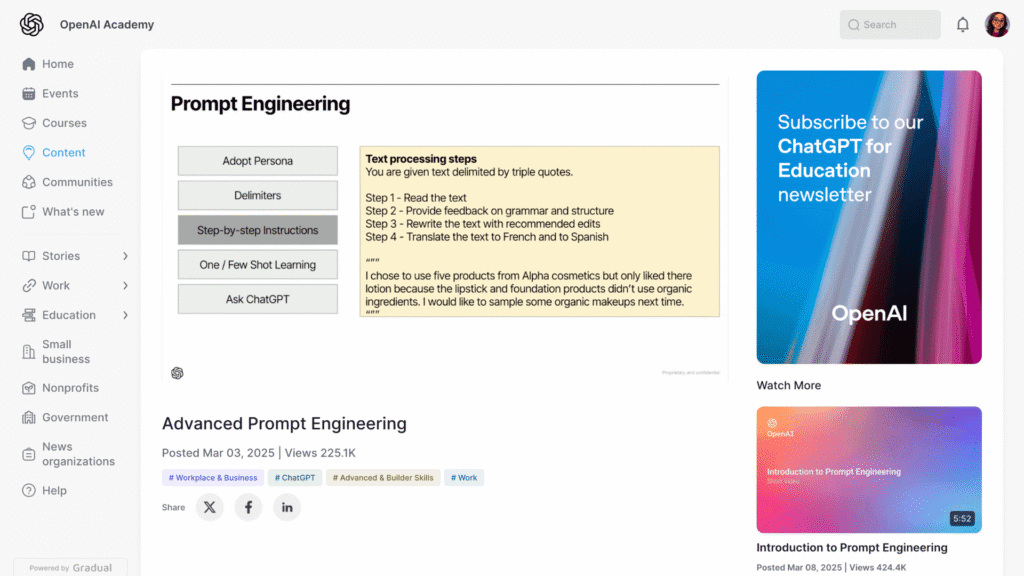
Task: Click Step-by-step Instructions slide button
Action: (257, 230)
